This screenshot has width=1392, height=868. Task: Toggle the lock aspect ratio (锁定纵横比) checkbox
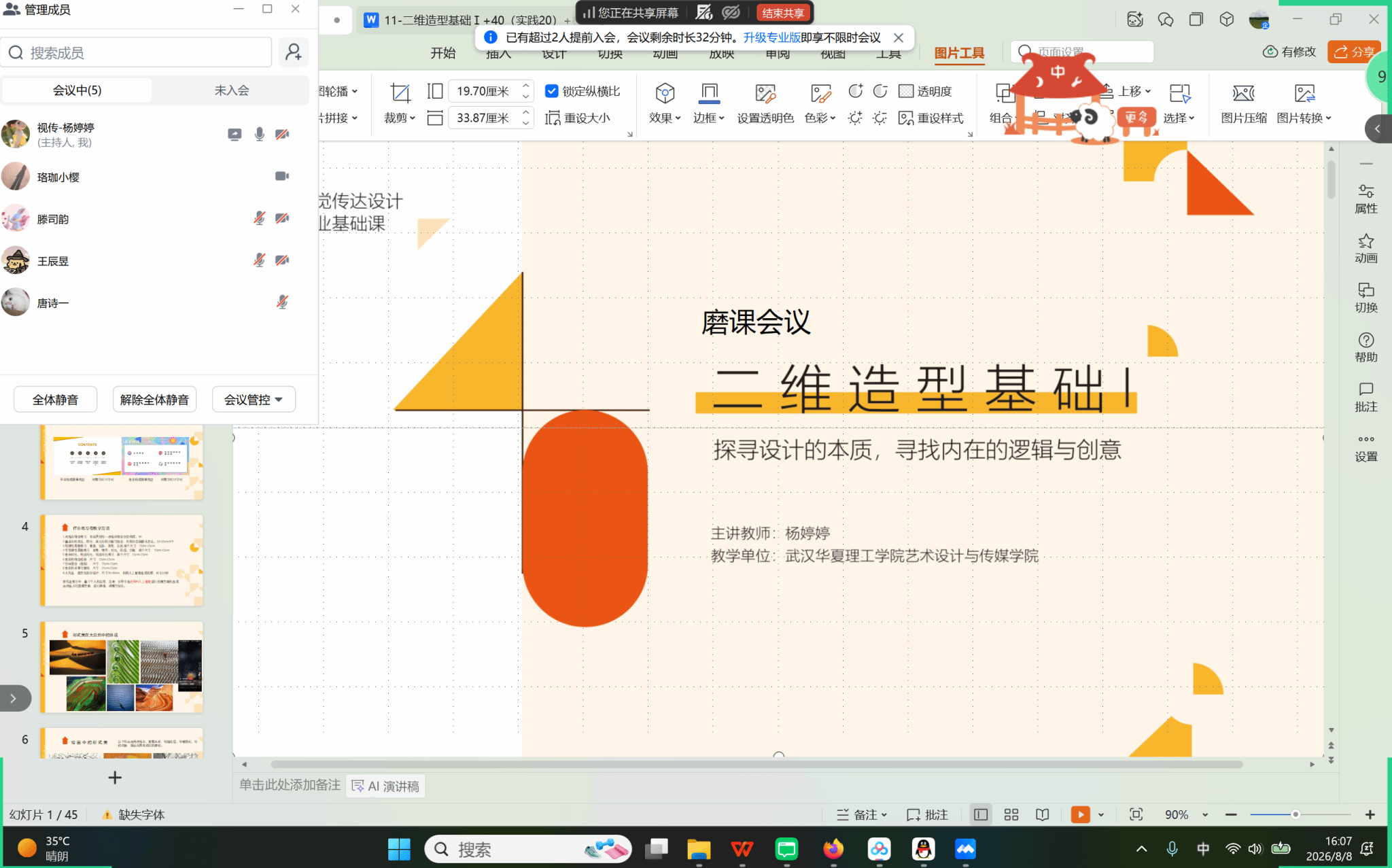tap(552, 91)
